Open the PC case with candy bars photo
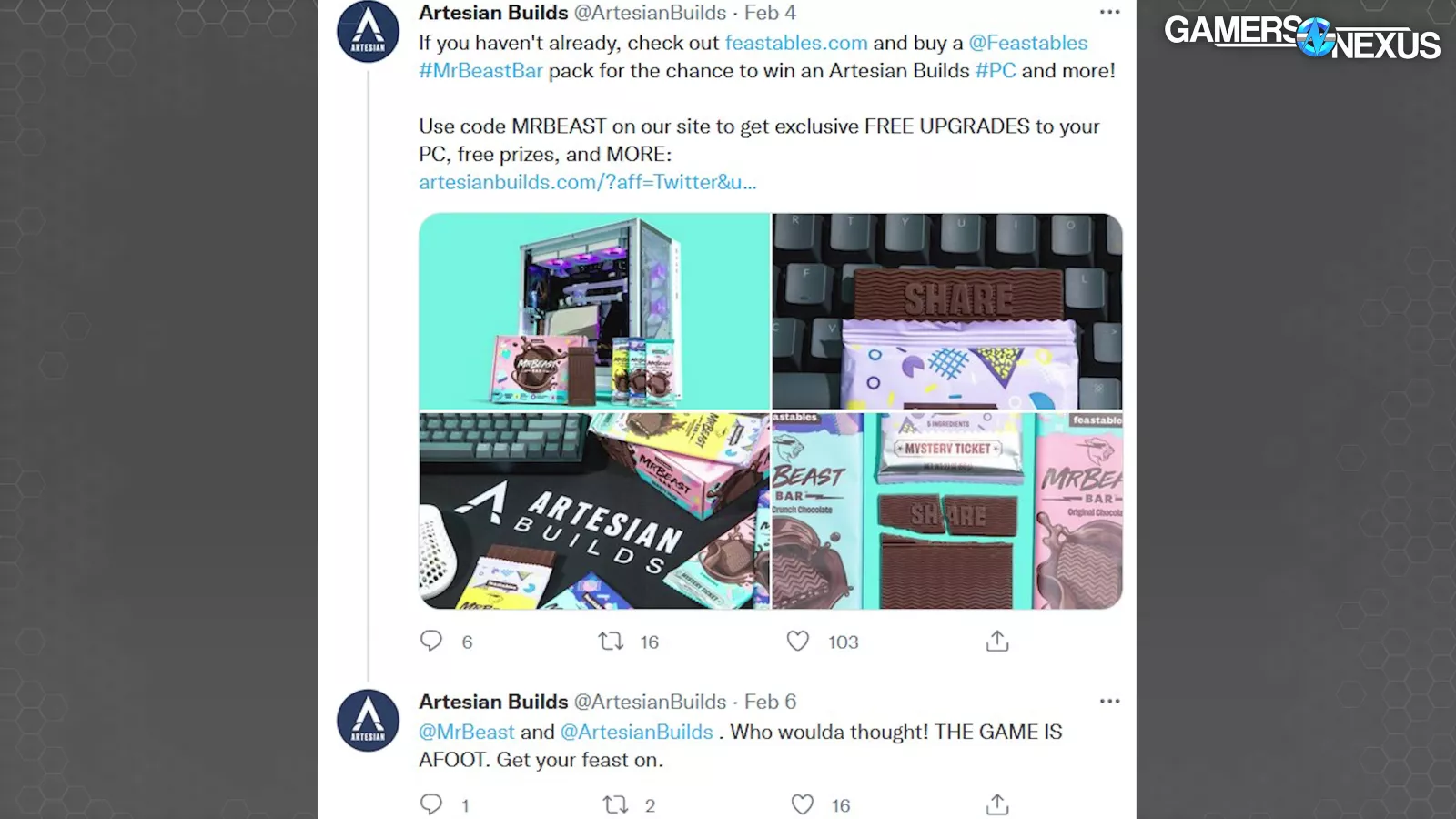This screenshot has height=819, width=1456. [x=594, y=311]
